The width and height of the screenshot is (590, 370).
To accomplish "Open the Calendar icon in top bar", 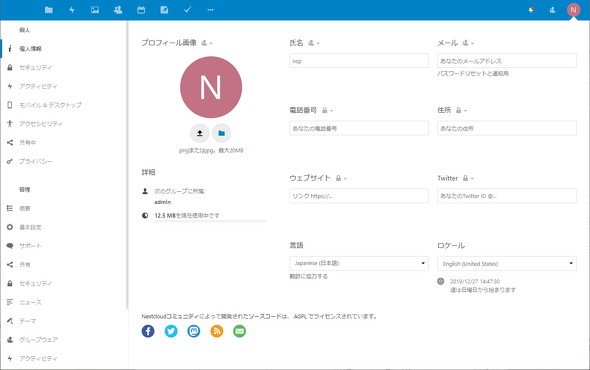I will [x=141, y=10].
